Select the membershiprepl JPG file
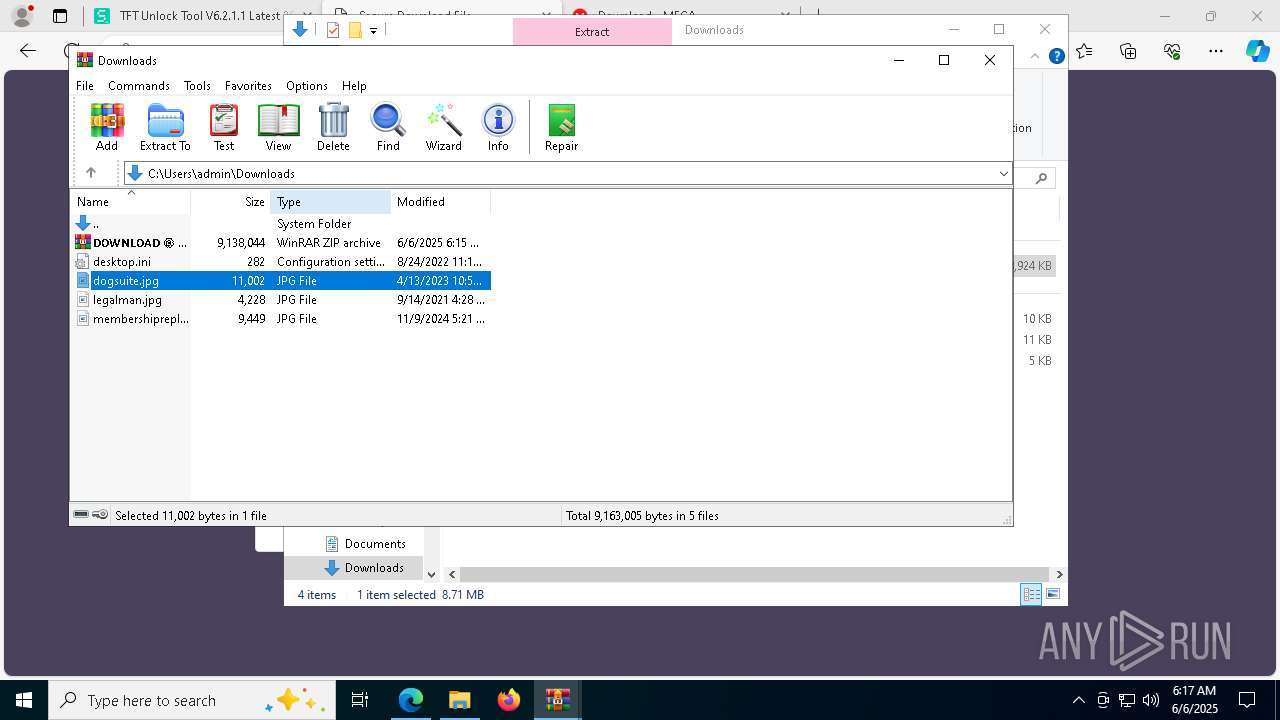 [x=281, y=319]
